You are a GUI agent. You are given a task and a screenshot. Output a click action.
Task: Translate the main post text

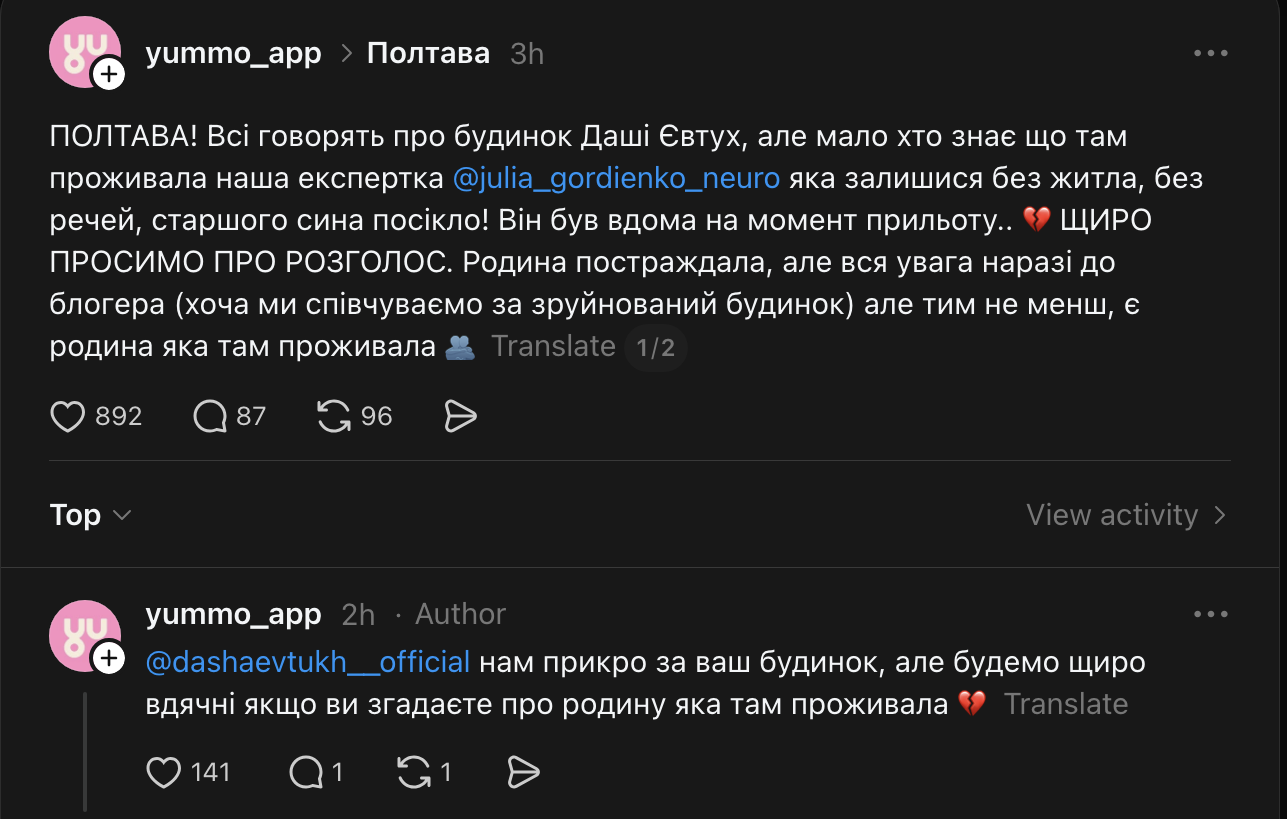[553, 346]
